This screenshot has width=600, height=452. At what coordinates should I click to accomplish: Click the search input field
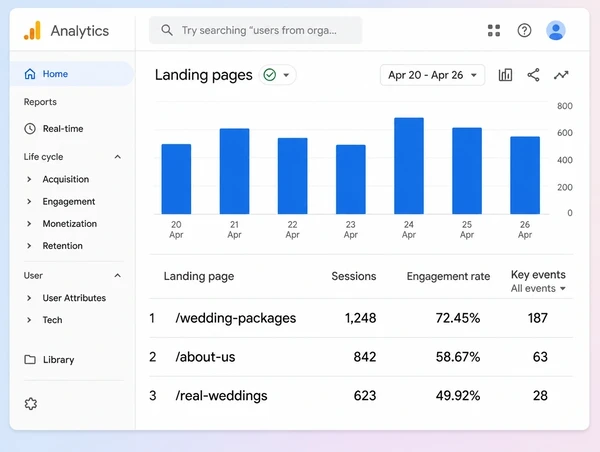[x=256, y=30]
